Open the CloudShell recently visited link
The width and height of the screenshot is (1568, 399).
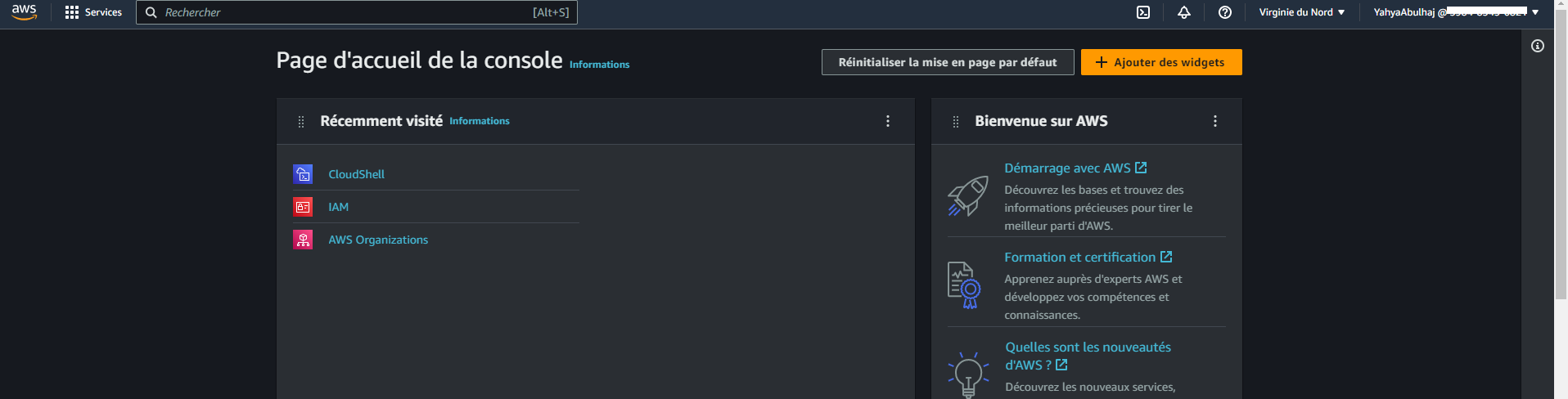coord(356,174)
